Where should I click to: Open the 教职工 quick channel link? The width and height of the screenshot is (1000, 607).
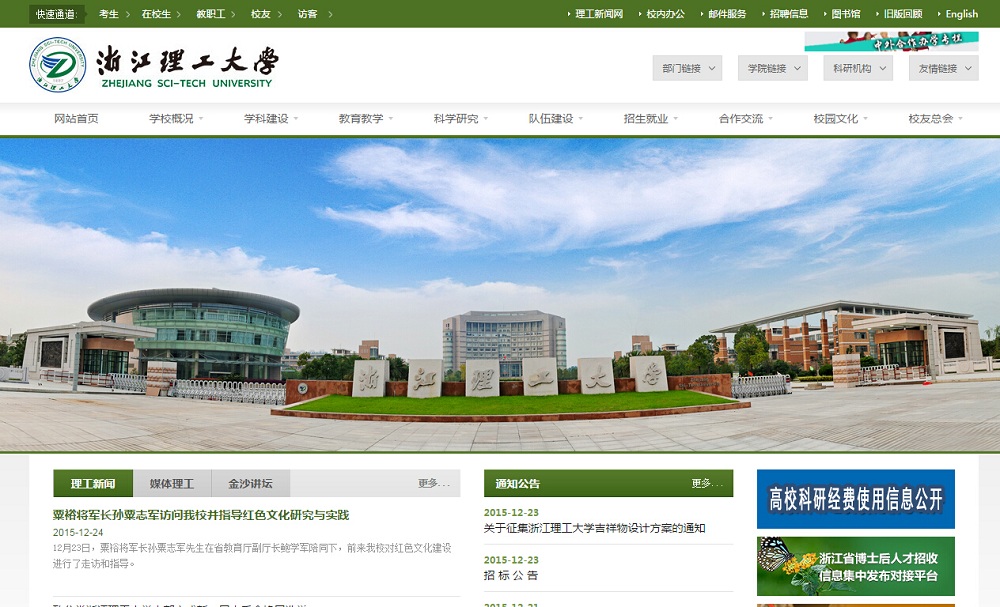(211, 14)
